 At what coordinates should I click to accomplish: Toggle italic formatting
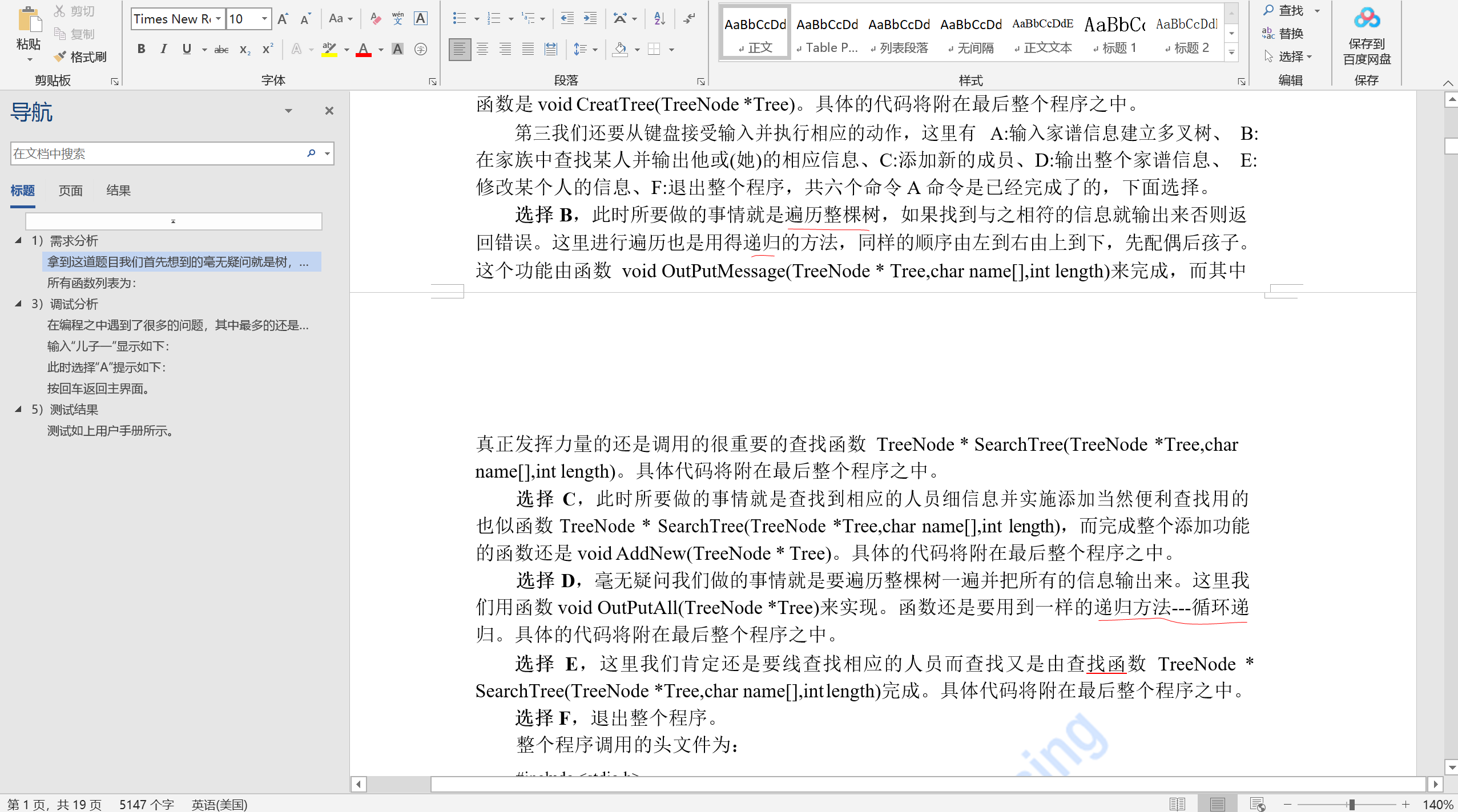point(164,50)
